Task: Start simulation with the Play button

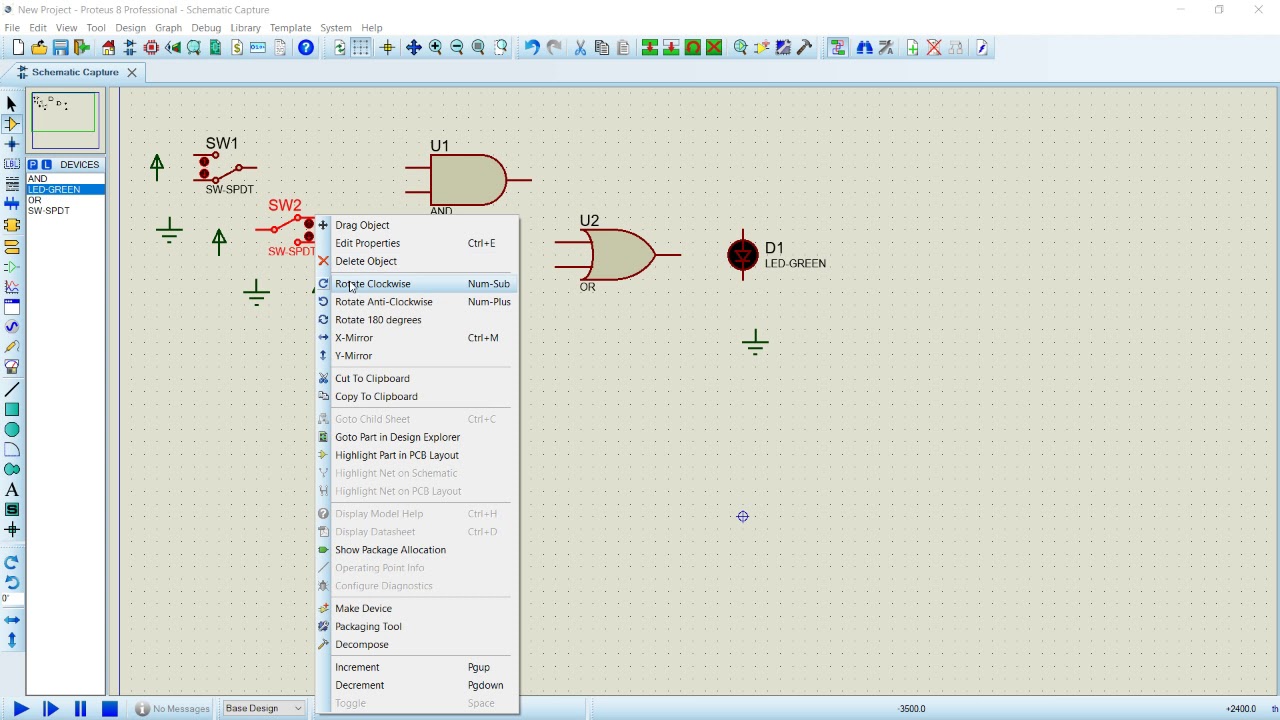Action: point(20,709)
